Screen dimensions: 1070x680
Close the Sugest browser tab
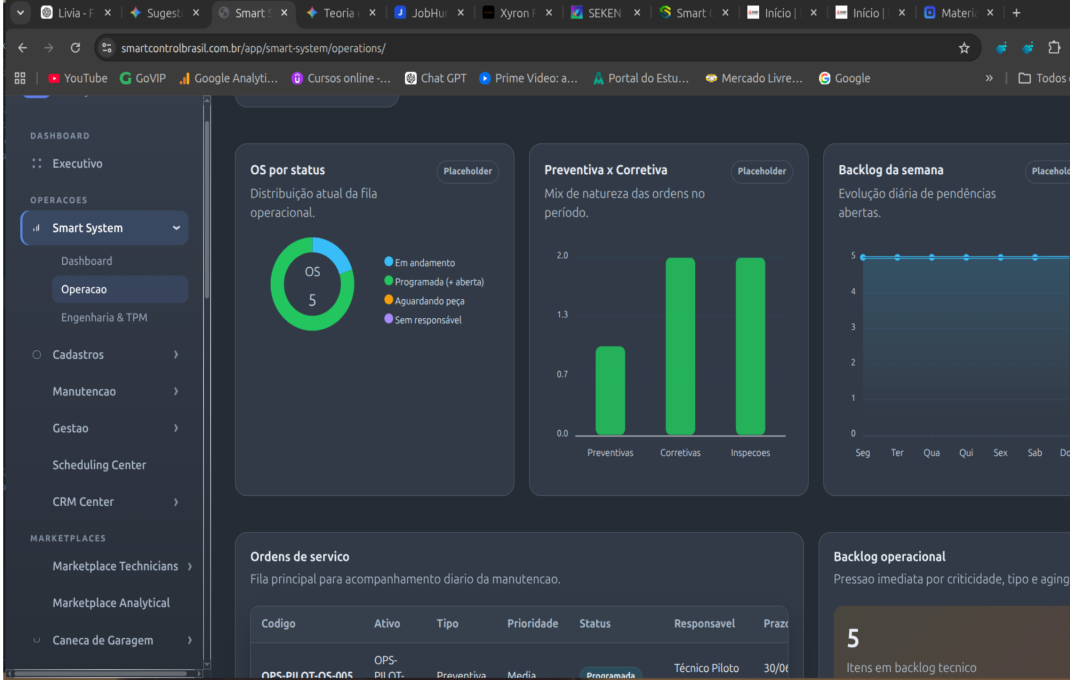point(196,13)
